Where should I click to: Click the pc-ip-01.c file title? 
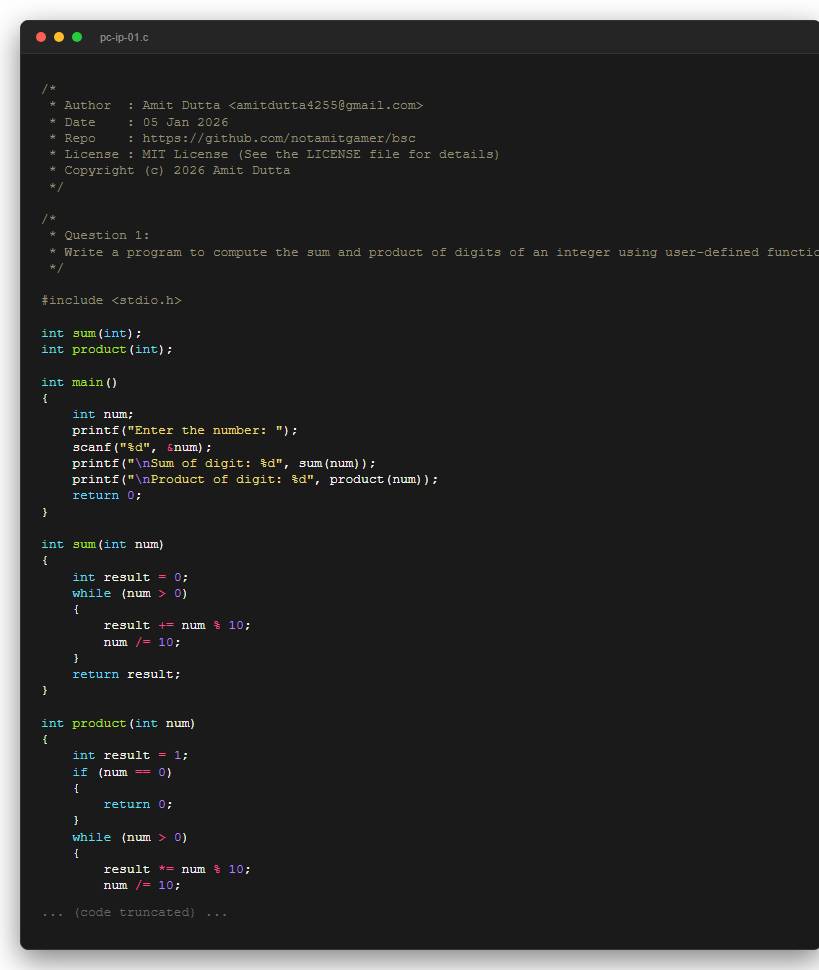pos(124,38)
